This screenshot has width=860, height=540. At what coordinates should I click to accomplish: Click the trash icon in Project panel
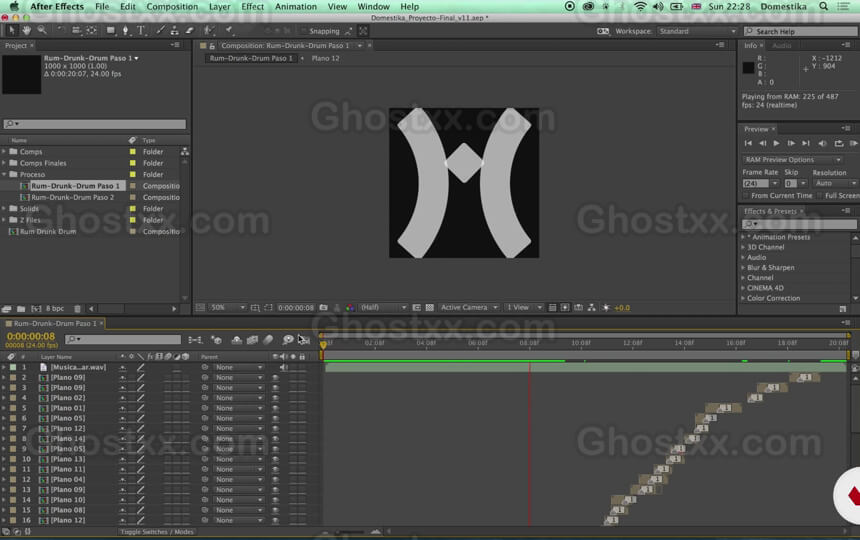click(x=77, y=309)
